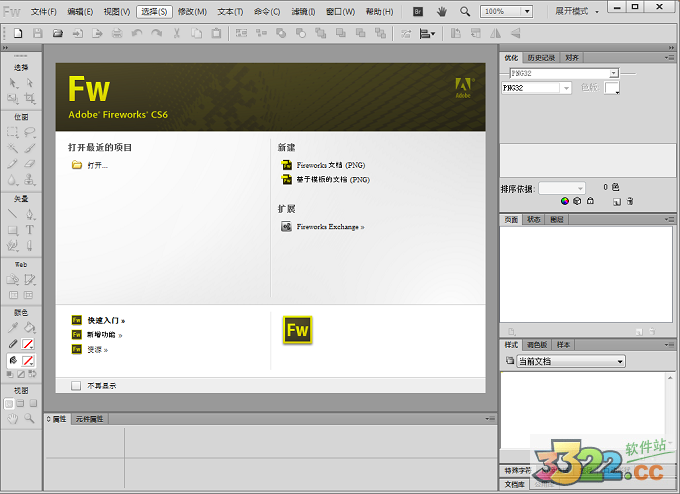Open the 快速入门 link

pyautogui.click(x=106, y=321)
